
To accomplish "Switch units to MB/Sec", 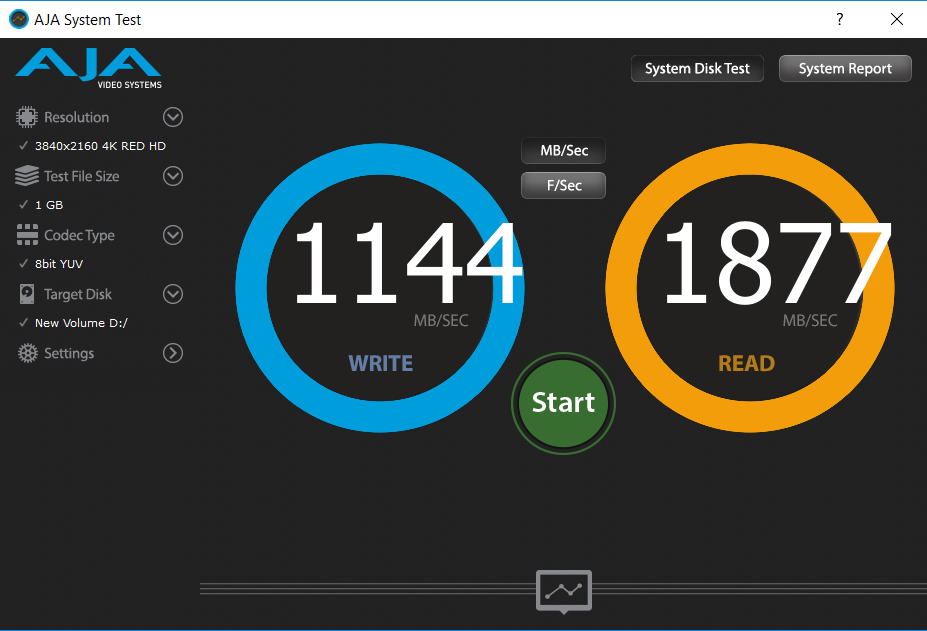I will tap(563, 151).
